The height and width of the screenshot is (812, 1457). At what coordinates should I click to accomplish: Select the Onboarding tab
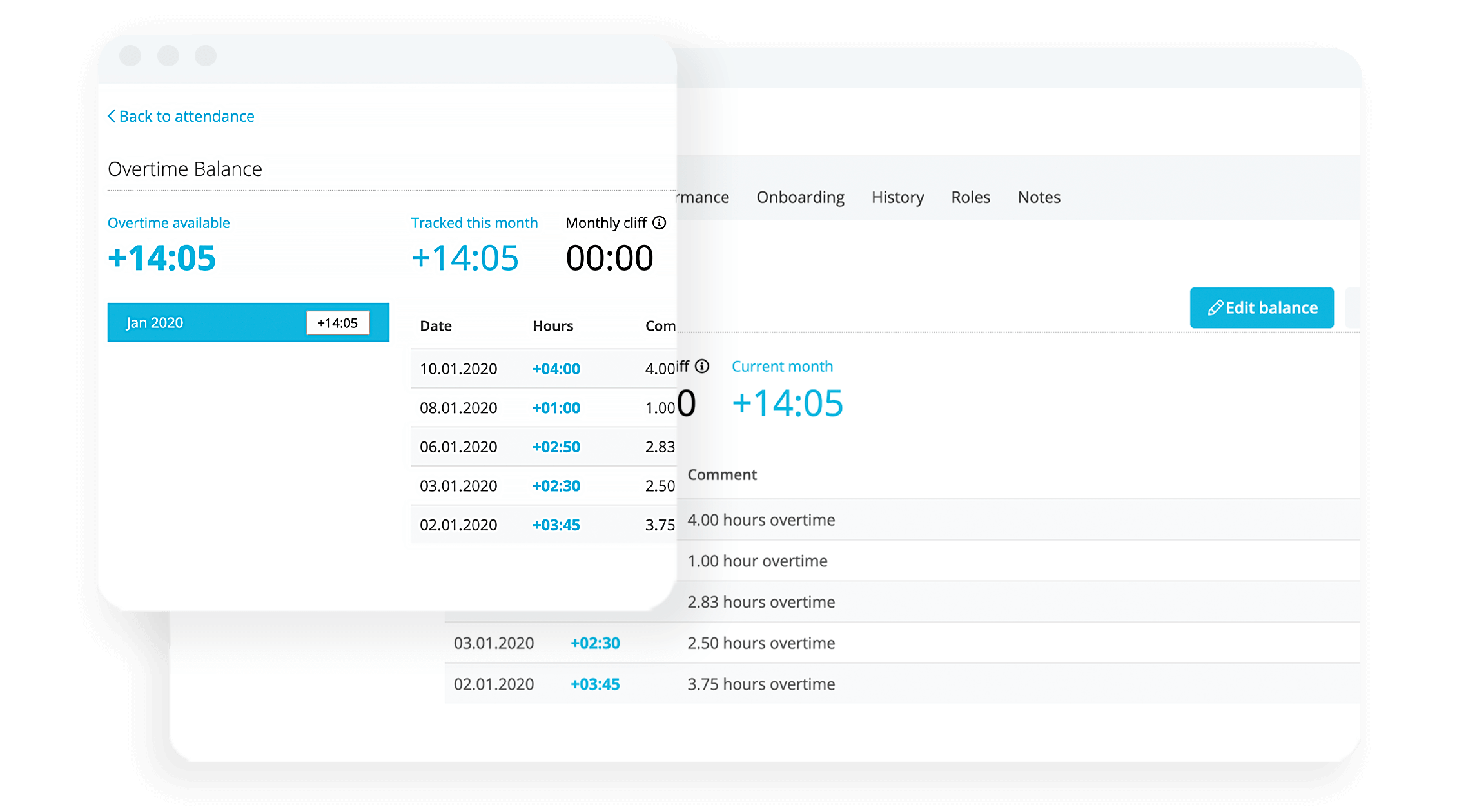click(x=800, y=197)
